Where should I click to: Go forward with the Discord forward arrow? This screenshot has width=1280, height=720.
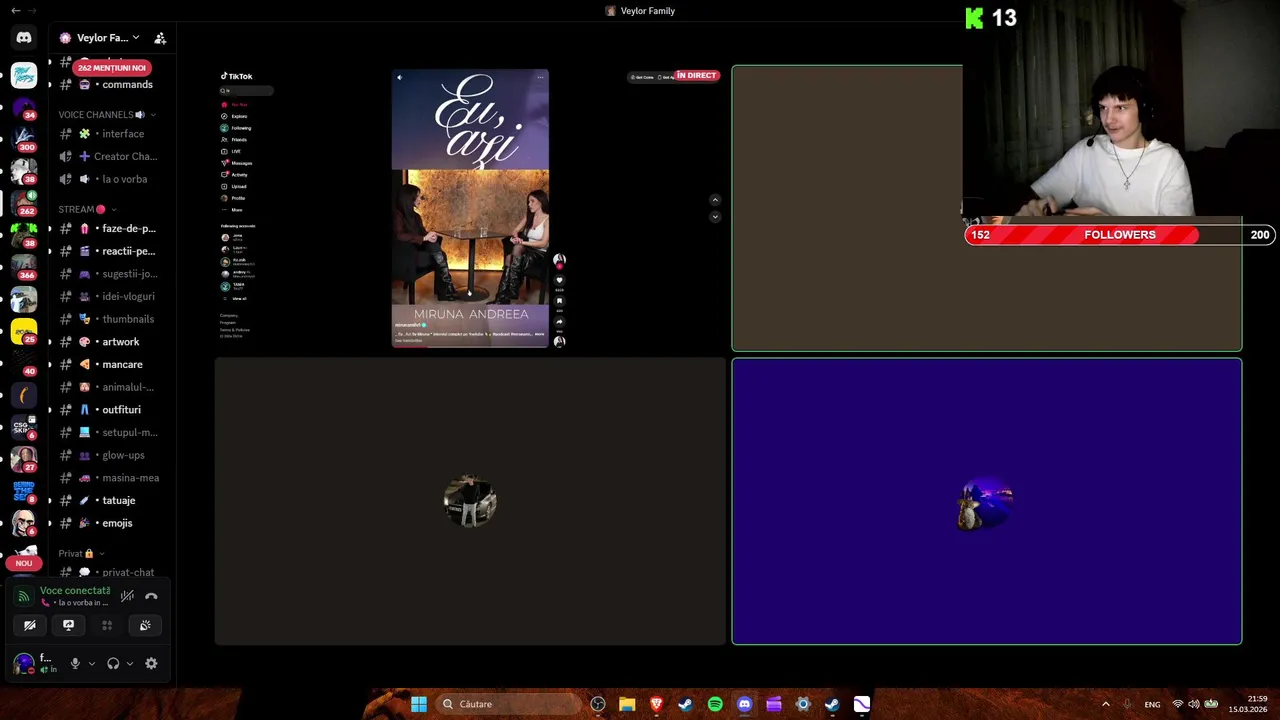coord(31,10)
